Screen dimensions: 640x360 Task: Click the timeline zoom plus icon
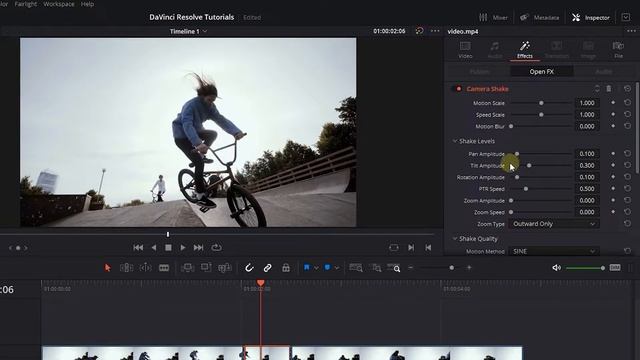point(469,268)
